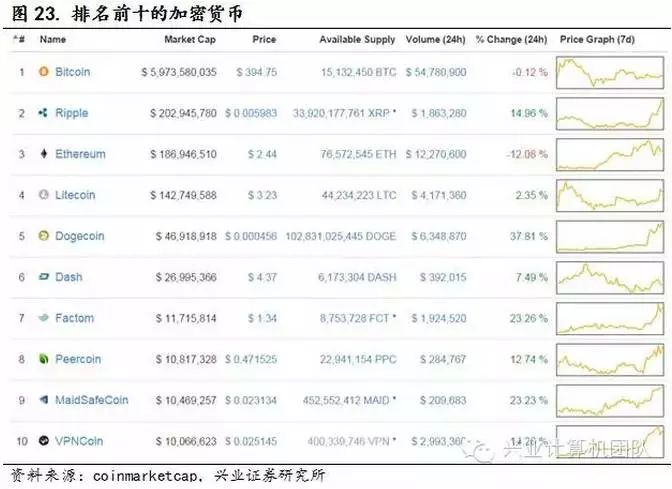Viewport: 672px width, 489px height.
Task: Open Dogecoin 7-day price graph thumbnail
Action: [610, 237]
